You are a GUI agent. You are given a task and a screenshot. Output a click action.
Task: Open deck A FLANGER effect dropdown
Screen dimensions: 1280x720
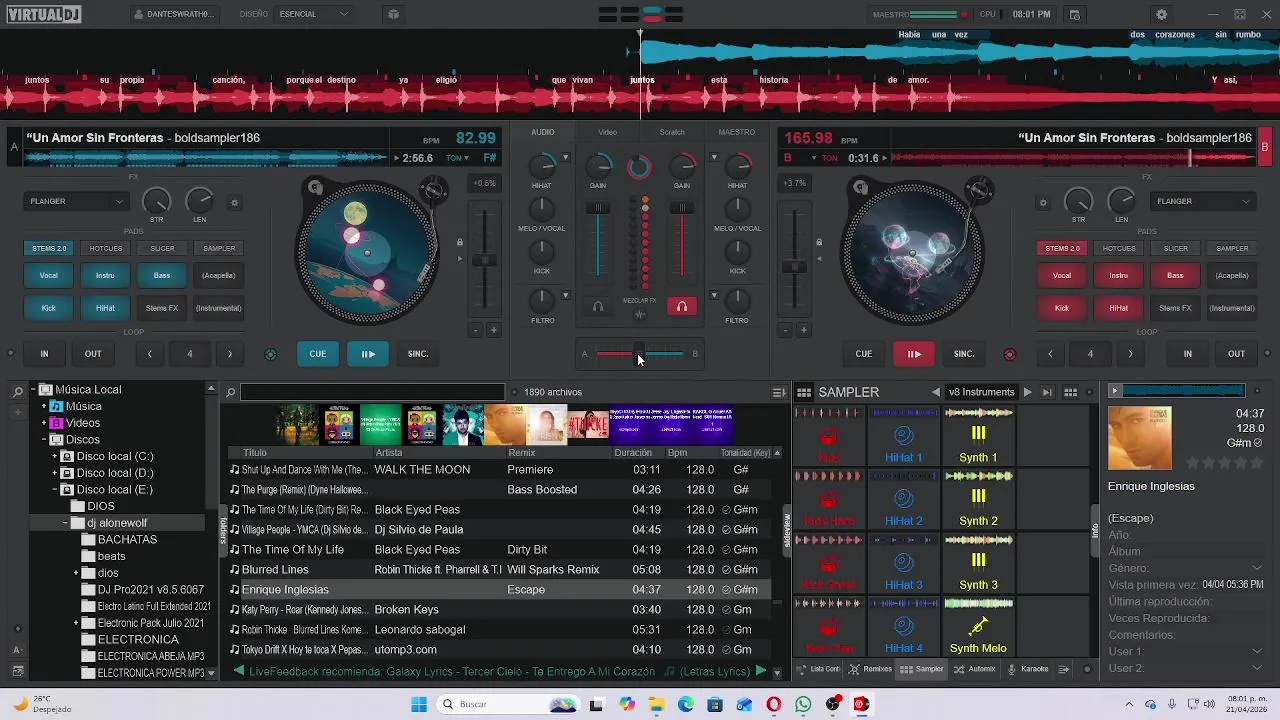click(x=77, y=201)
